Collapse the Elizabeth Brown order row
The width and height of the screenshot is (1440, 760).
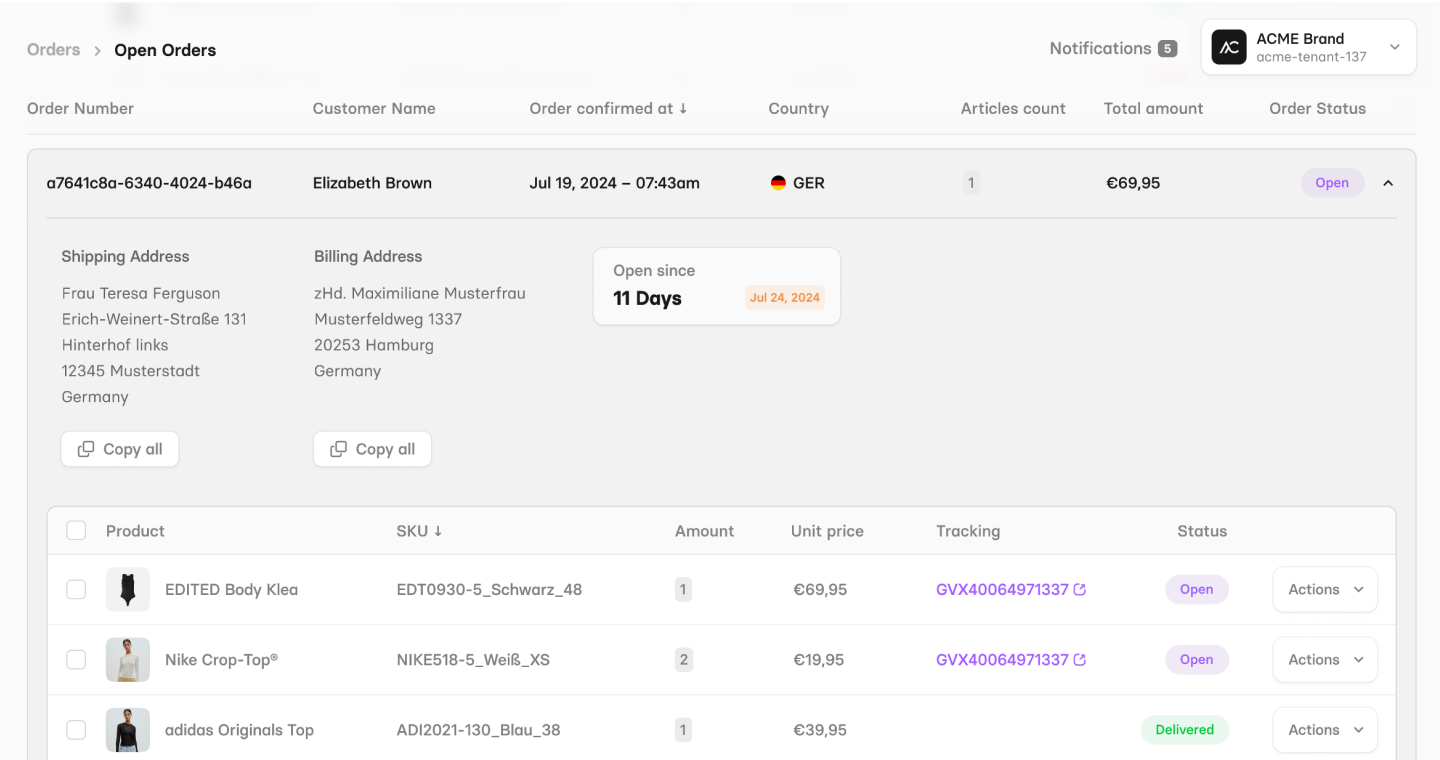click(1388, 183)
